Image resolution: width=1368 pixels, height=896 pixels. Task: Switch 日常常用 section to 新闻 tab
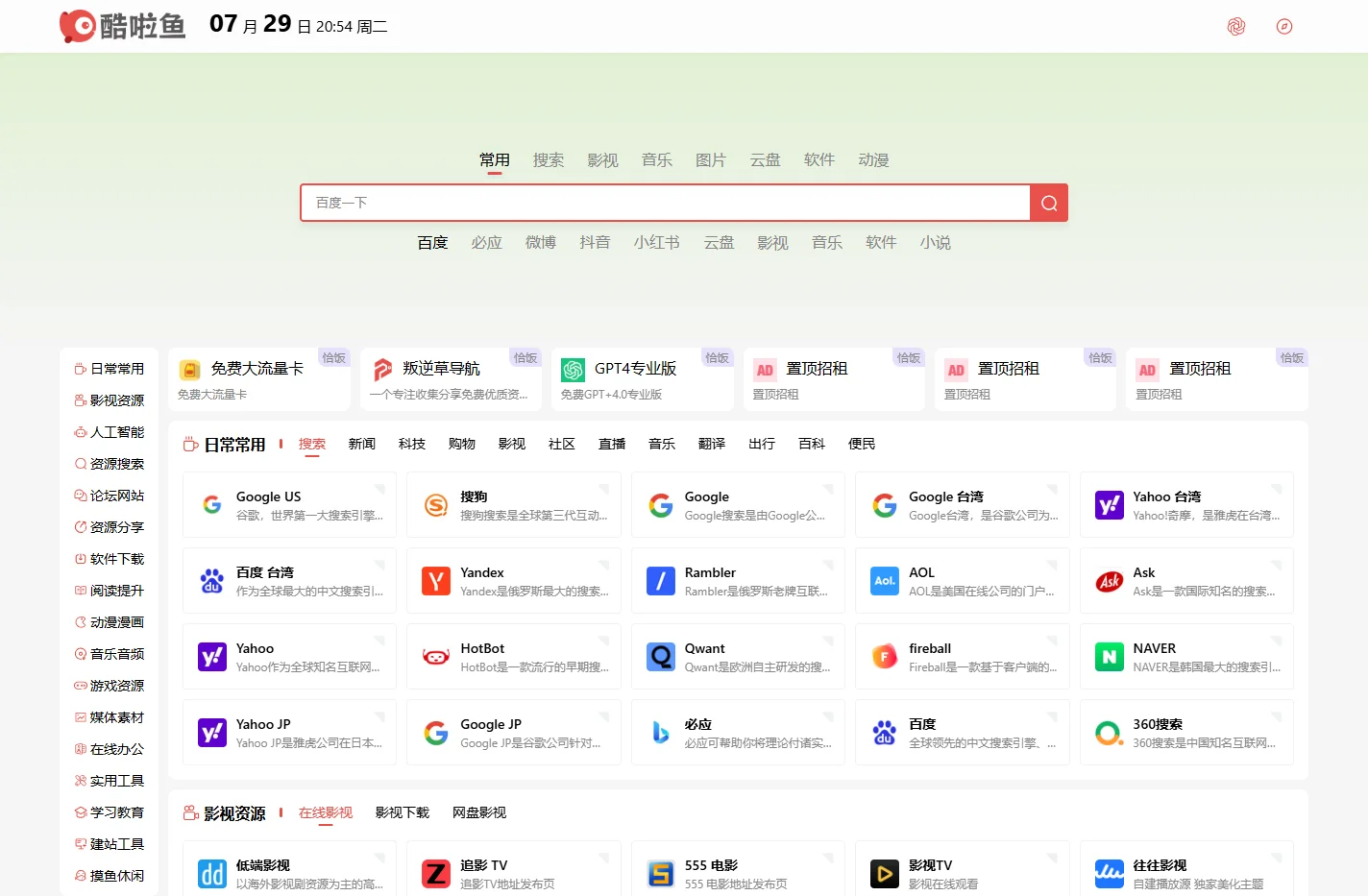click(362, 444)
